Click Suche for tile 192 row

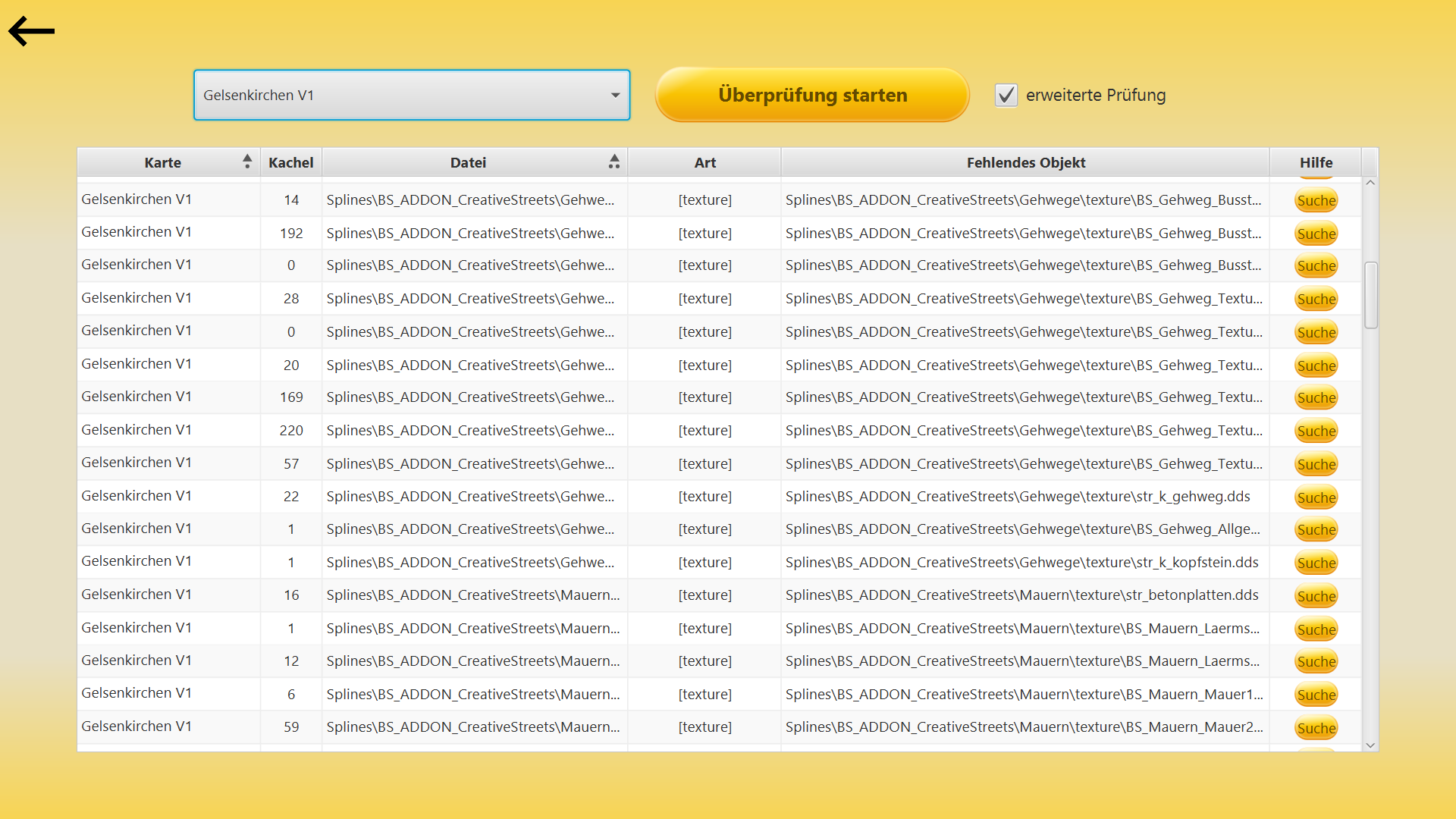pyautogui.click(x=1316, y=234)
